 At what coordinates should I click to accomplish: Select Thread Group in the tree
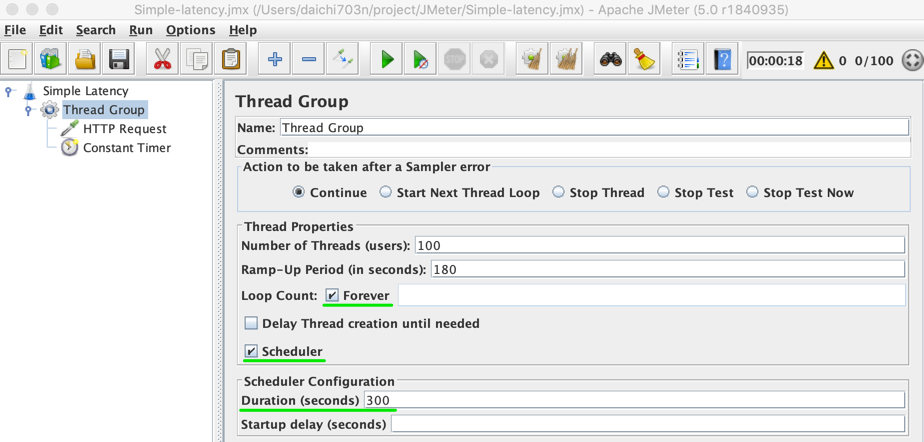point(104,110)
